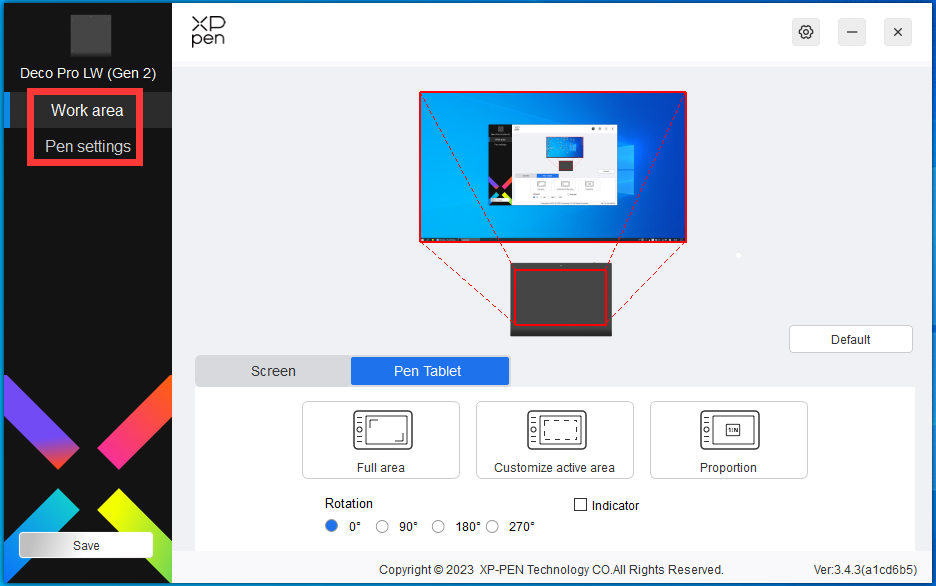Switch to the Screen tab
The image size is (936, 586).
(273, 371)
